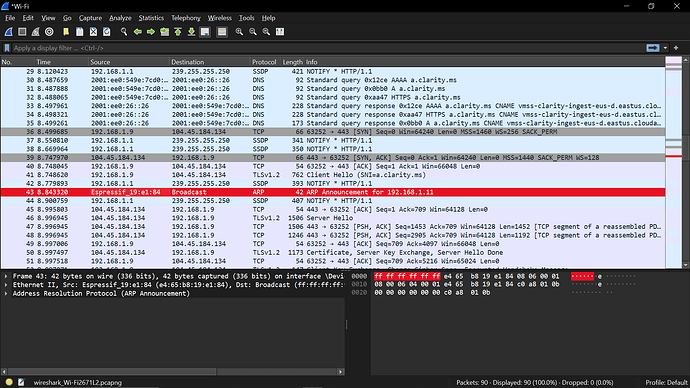Zoom out the main window text
The height and width of the screenshot is (388, 690).
[x=253, y=32]
